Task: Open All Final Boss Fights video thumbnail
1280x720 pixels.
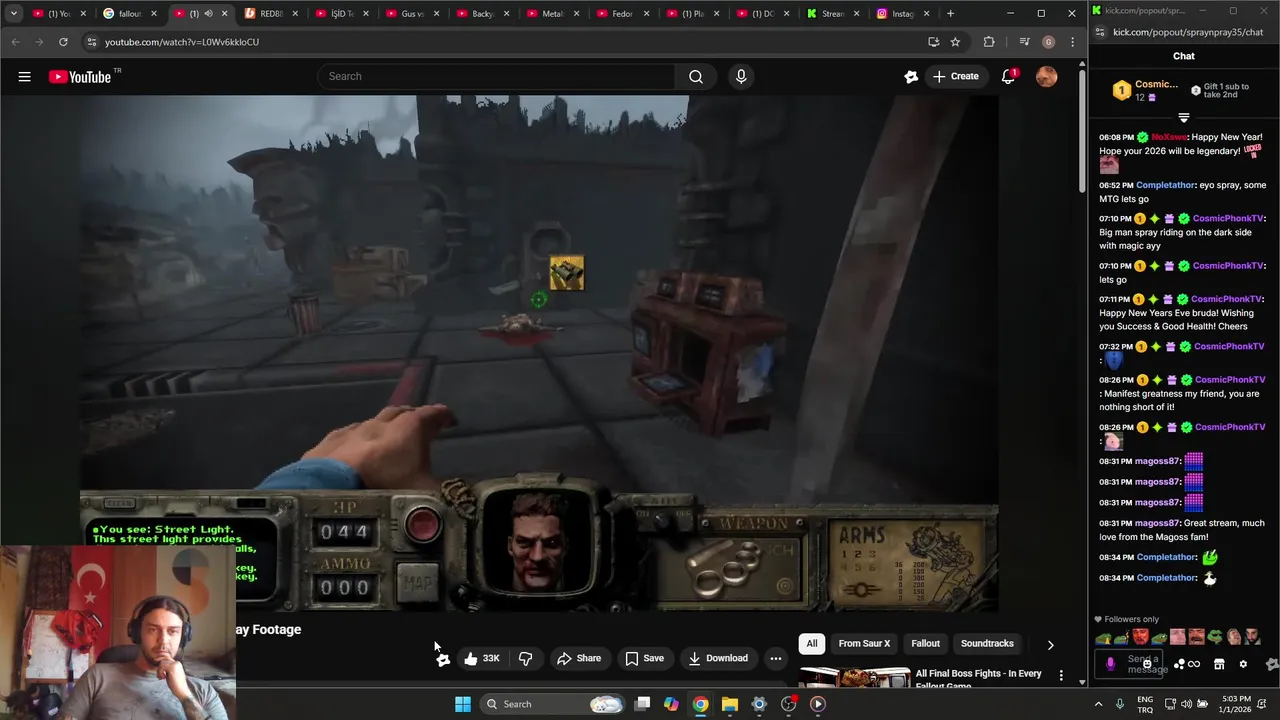Action: pos(854,677)
